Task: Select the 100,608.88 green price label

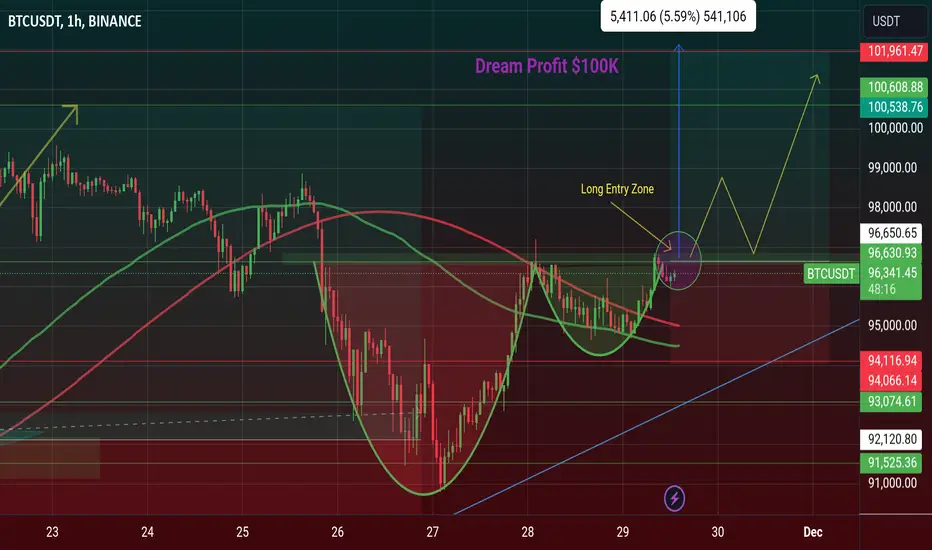Action: (x=893, y=87)
